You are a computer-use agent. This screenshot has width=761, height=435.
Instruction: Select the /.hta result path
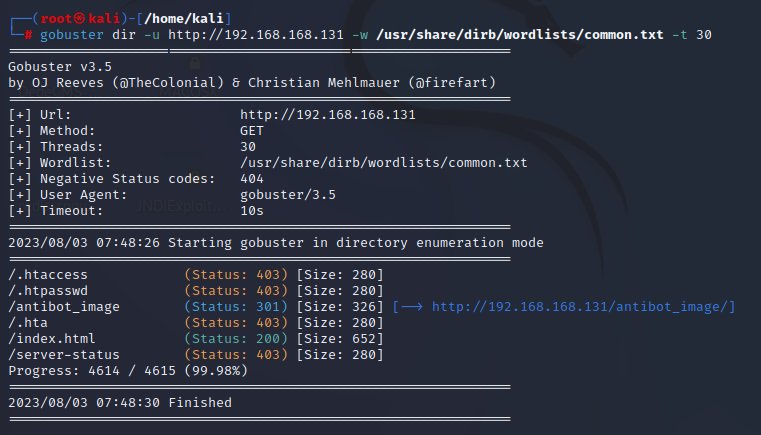28,323
